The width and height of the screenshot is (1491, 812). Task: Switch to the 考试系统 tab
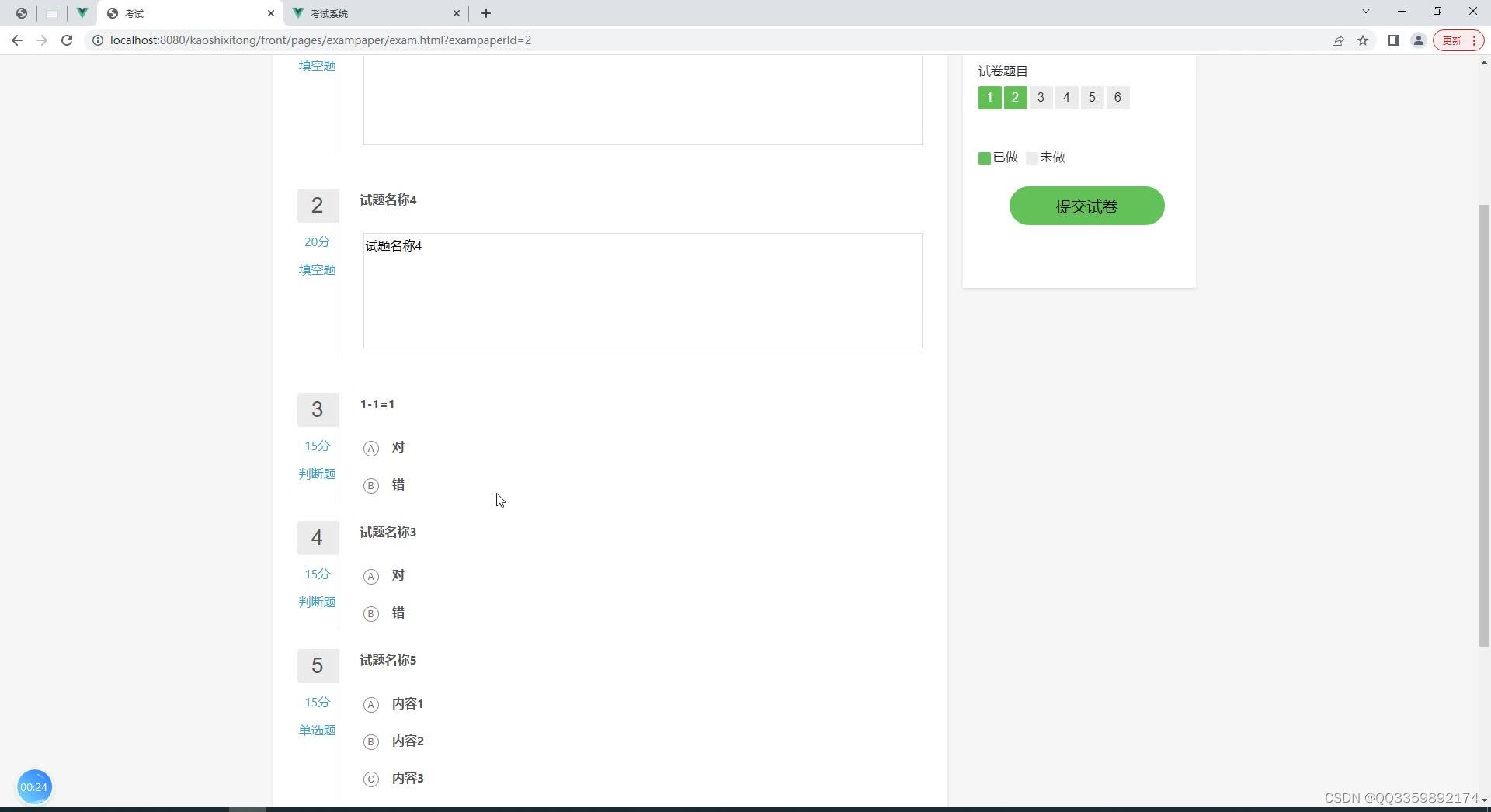(377, 13)
